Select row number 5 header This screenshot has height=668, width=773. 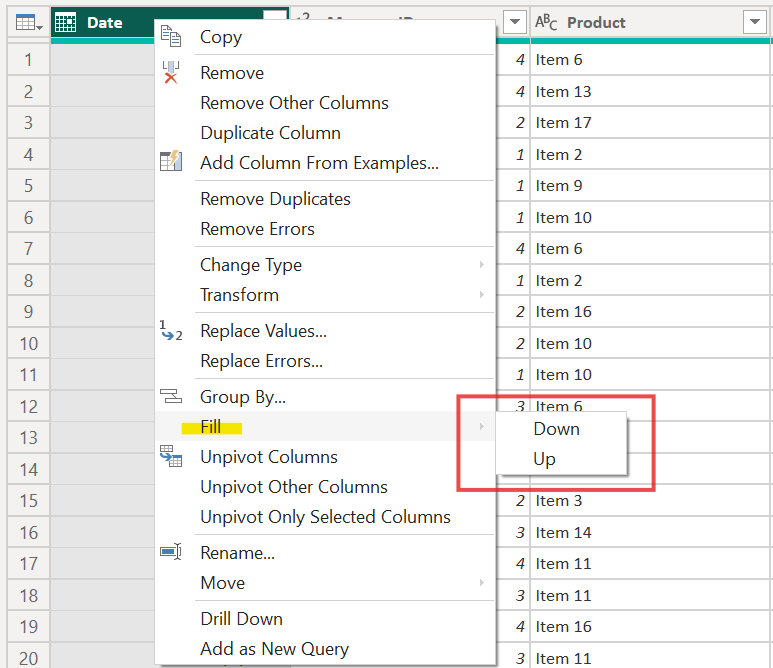click(28, 186)
